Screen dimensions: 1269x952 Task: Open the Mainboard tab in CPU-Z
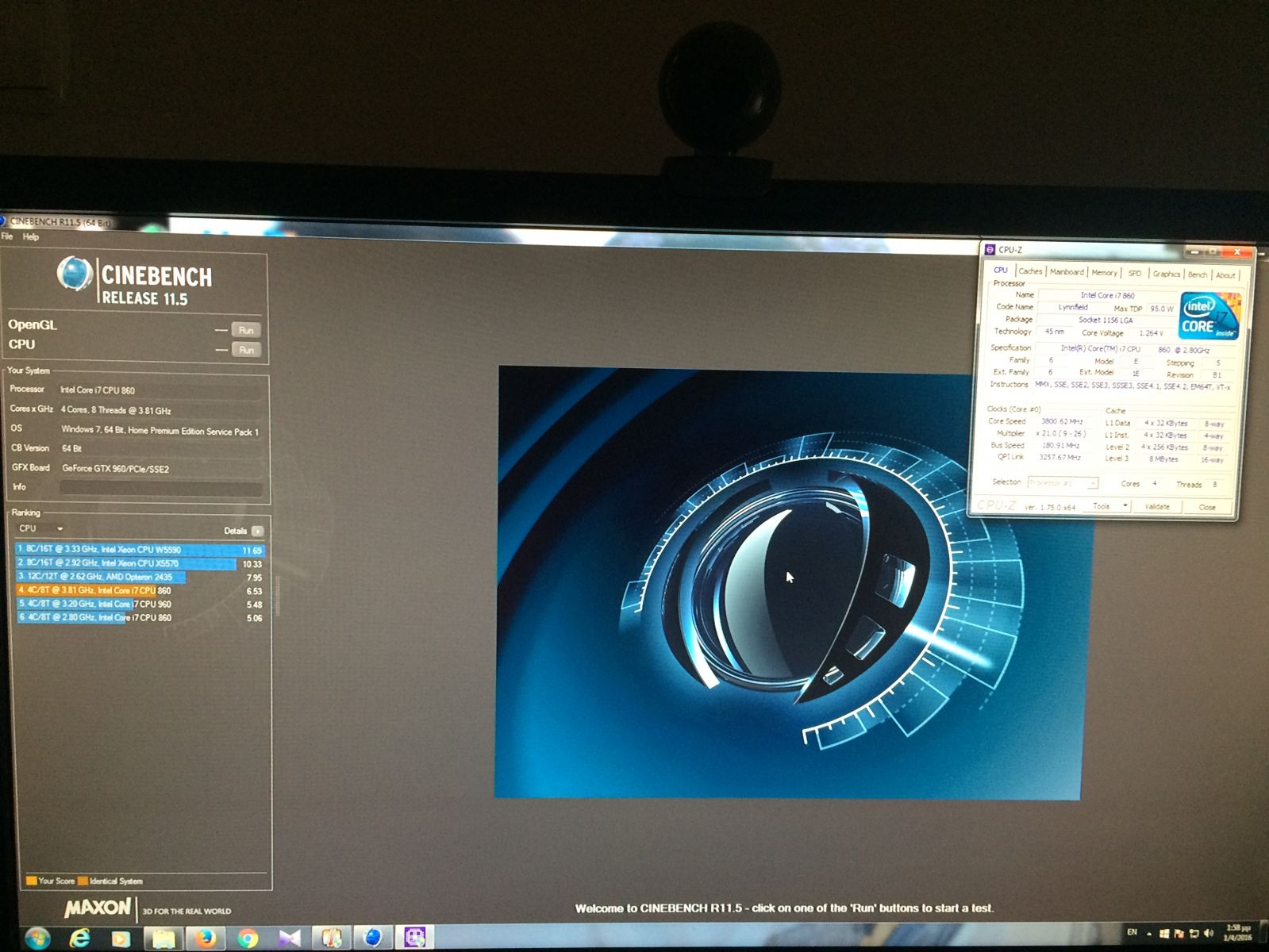pos(1067,272)
